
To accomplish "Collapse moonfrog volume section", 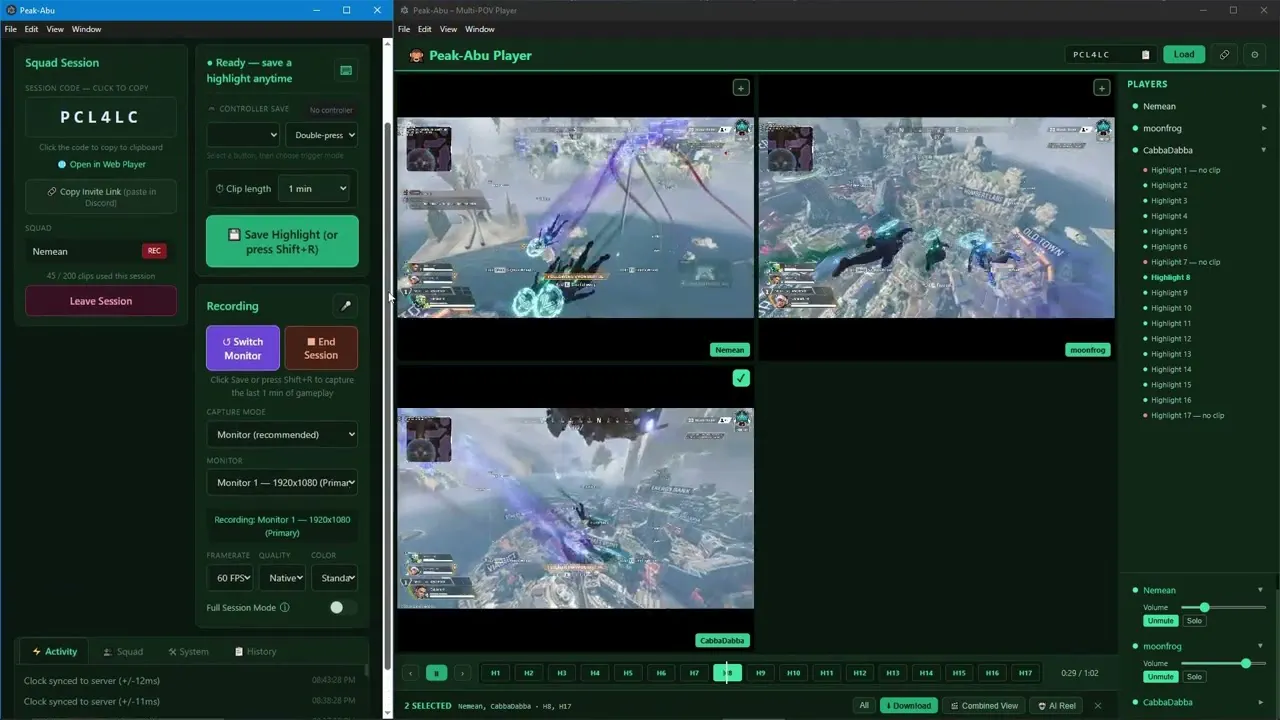I will coord(1260,646).
